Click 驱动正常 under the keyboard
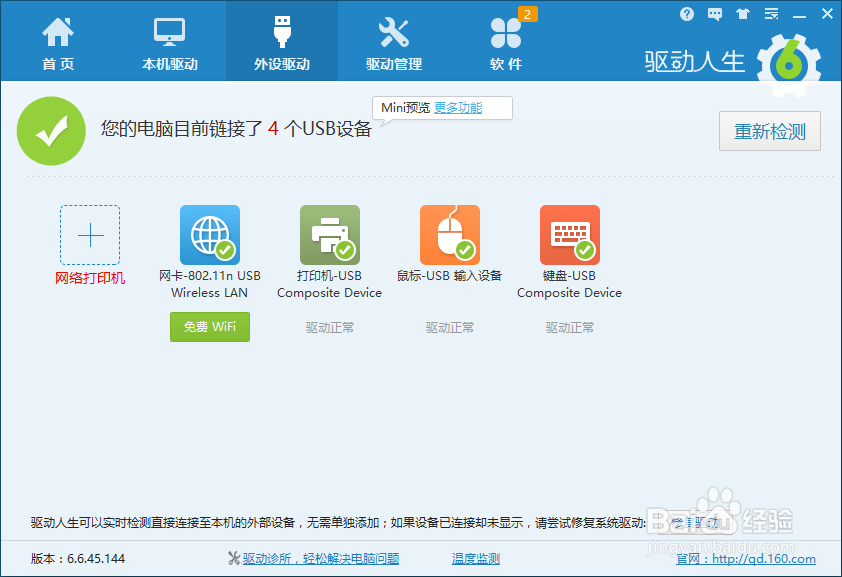The height and width of the screenshot is (577, 842). 570,327
